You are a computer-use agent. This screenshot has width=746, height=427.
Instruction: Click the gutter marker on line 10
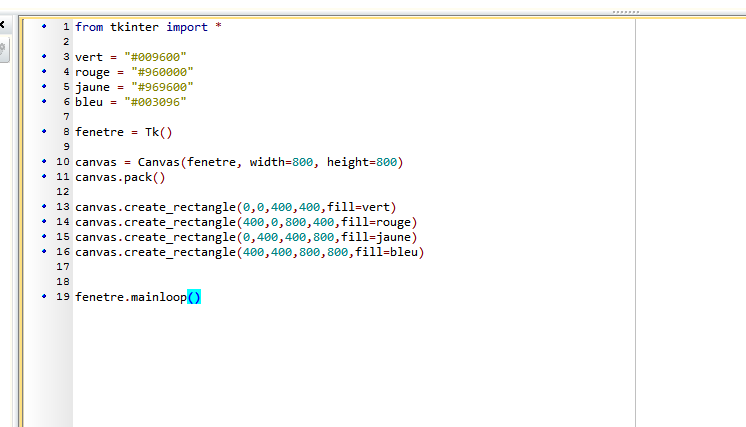[44, 161]
